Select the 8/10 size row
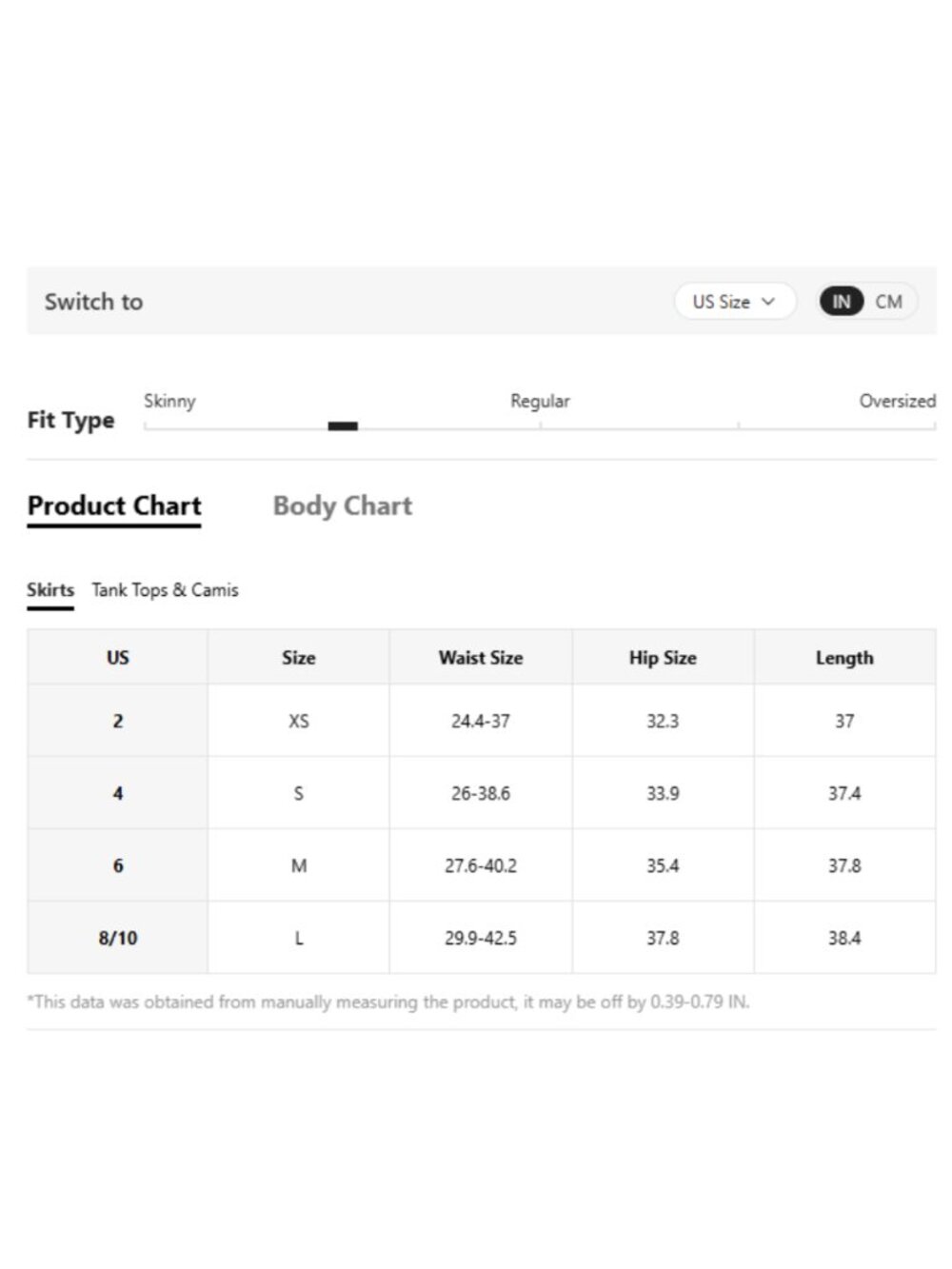952x1269 pixels. [482, 938]
